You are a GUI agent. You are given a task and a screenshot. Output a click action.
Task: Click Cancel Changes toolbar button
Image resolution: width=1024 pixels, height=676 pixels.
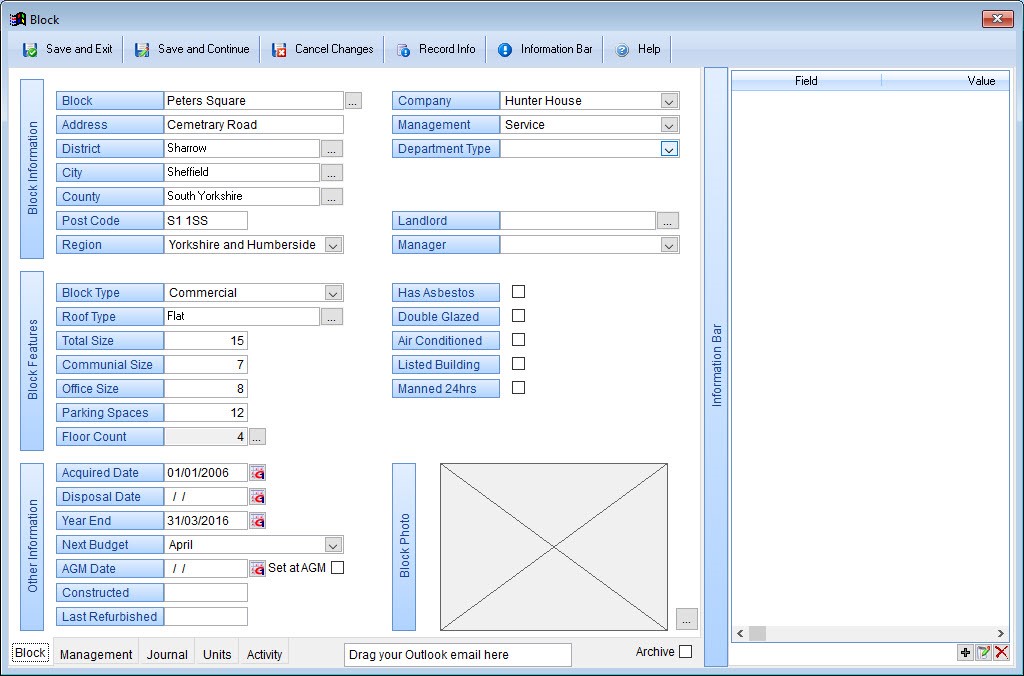click(x=322, y=49)
